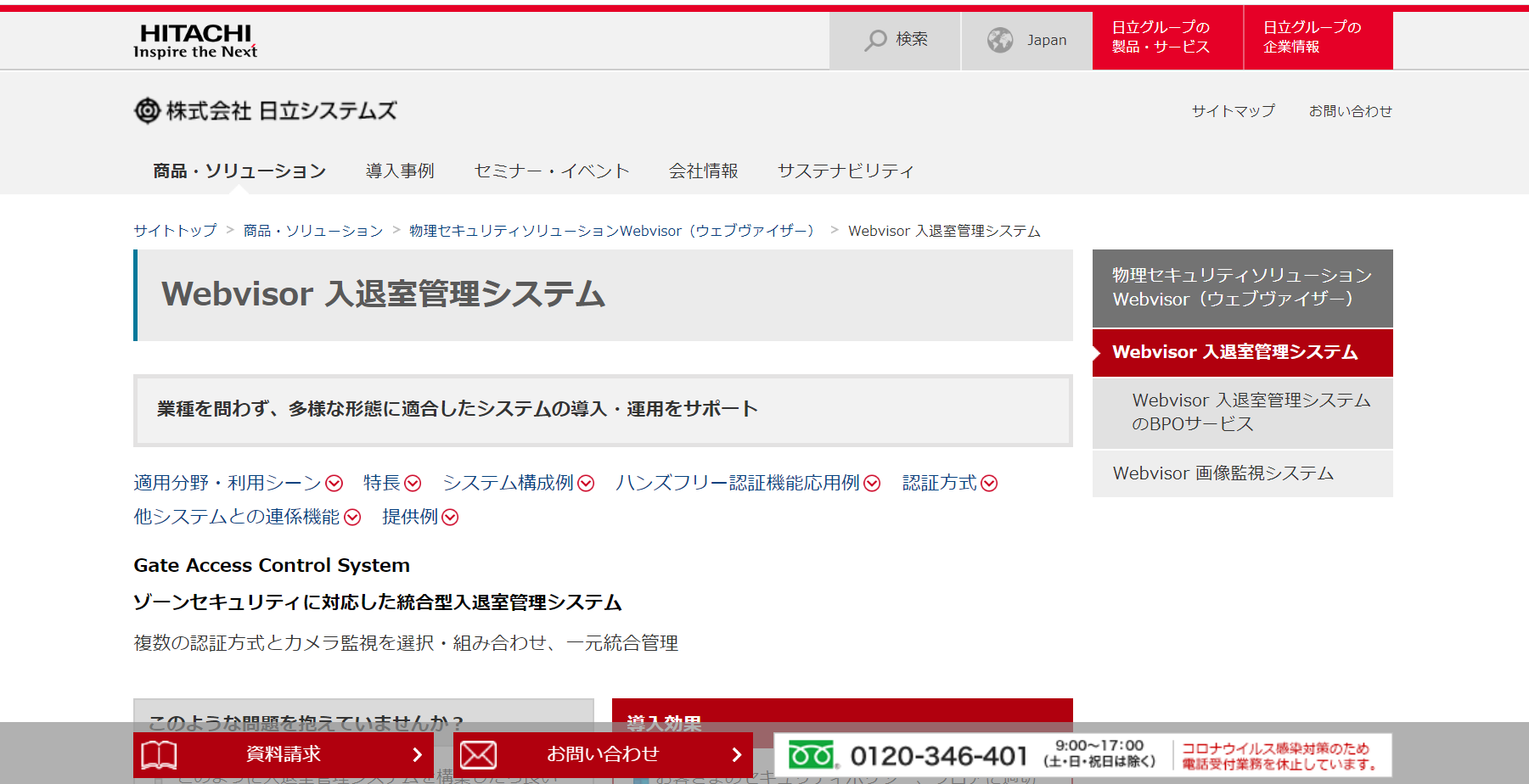The image size is (1529, 784).
Task: Click 特長 anchor text
Action: (382, 483)
